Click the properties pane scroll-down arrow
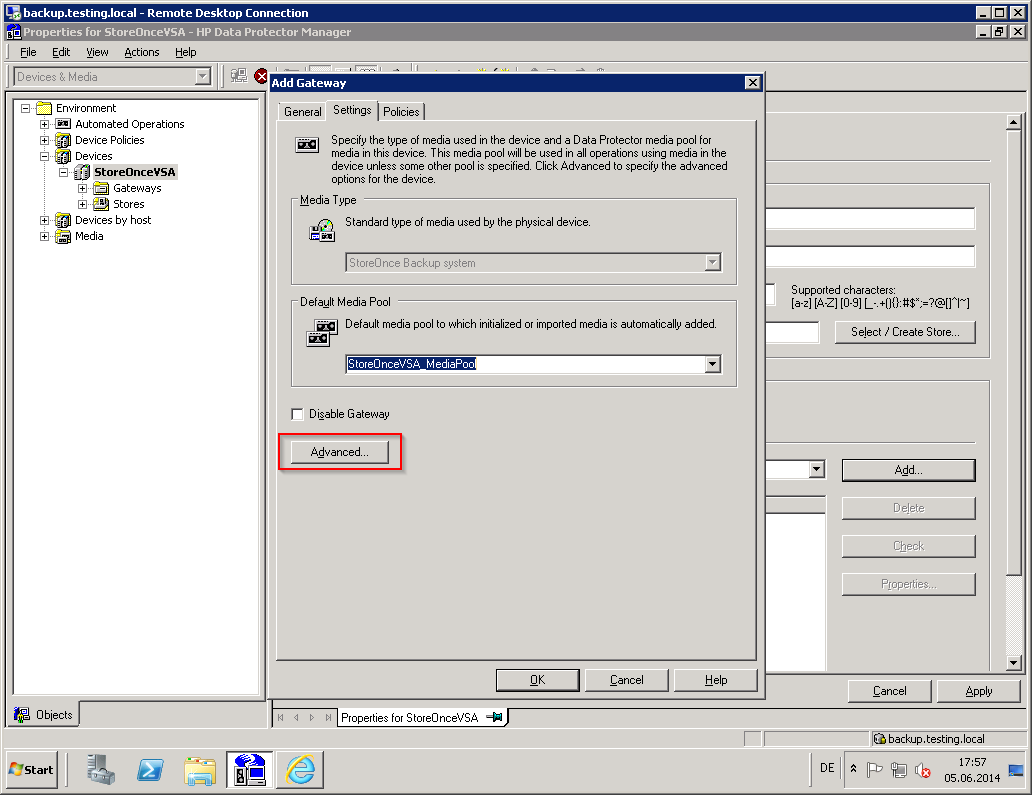 click(x=1014, y=663)
